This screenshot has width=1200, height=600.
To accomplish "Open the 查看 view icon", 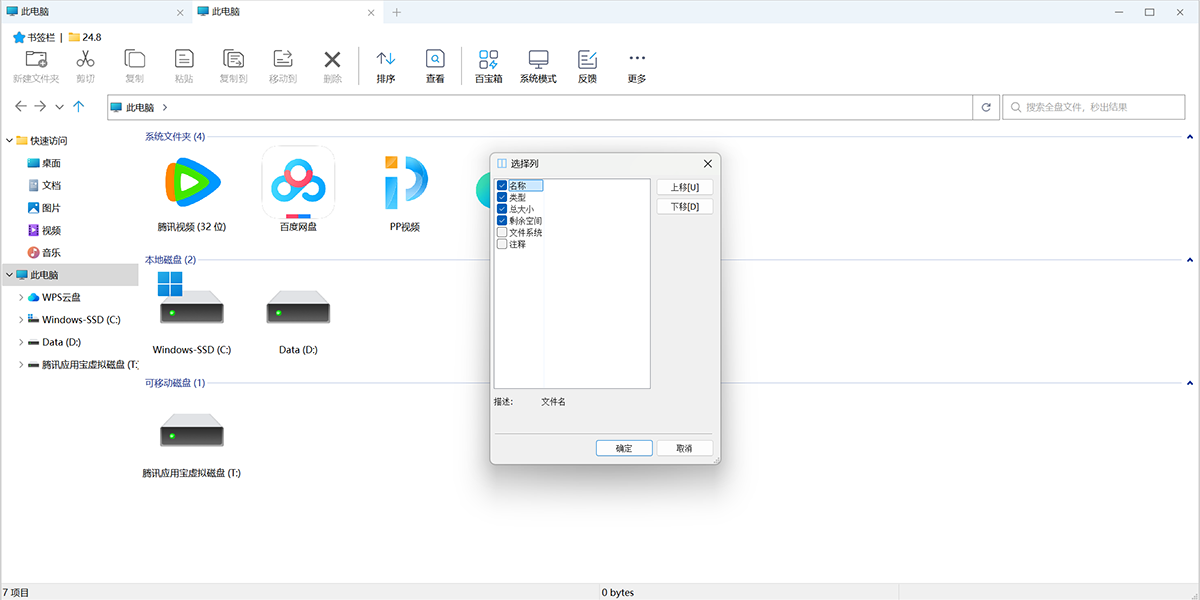I will point(435,59).
